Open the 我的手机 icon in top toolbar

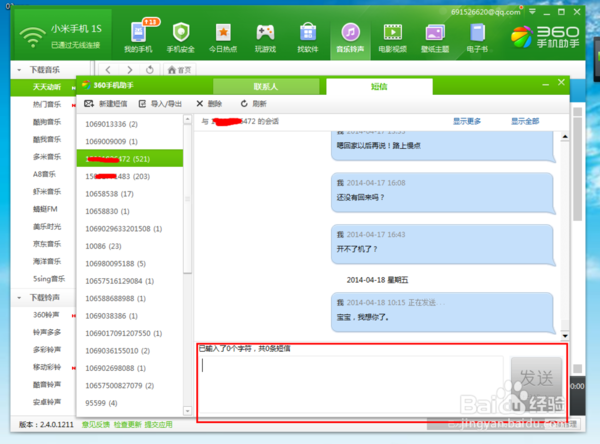[x=138, y=38]
